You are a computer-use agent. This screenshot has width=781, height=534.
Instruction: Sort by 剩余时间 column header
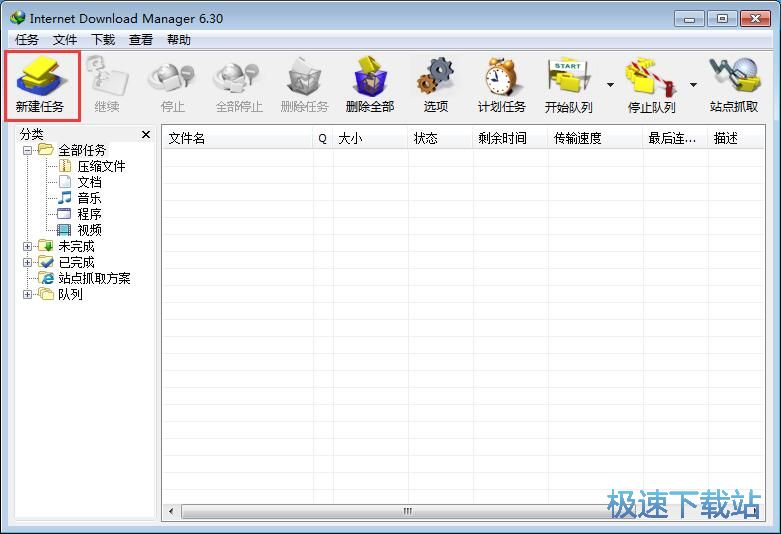511,138
